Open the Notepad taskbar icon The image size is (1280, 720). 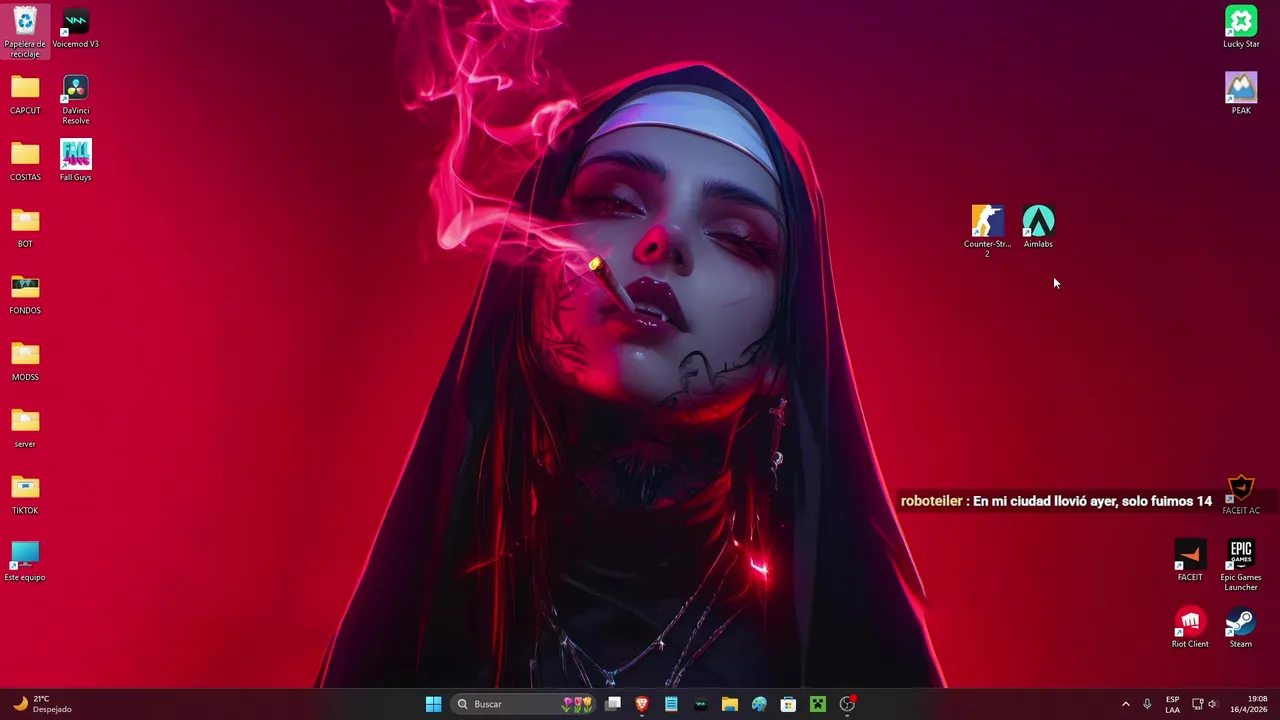pyautogui.click(x=671, y=704)
